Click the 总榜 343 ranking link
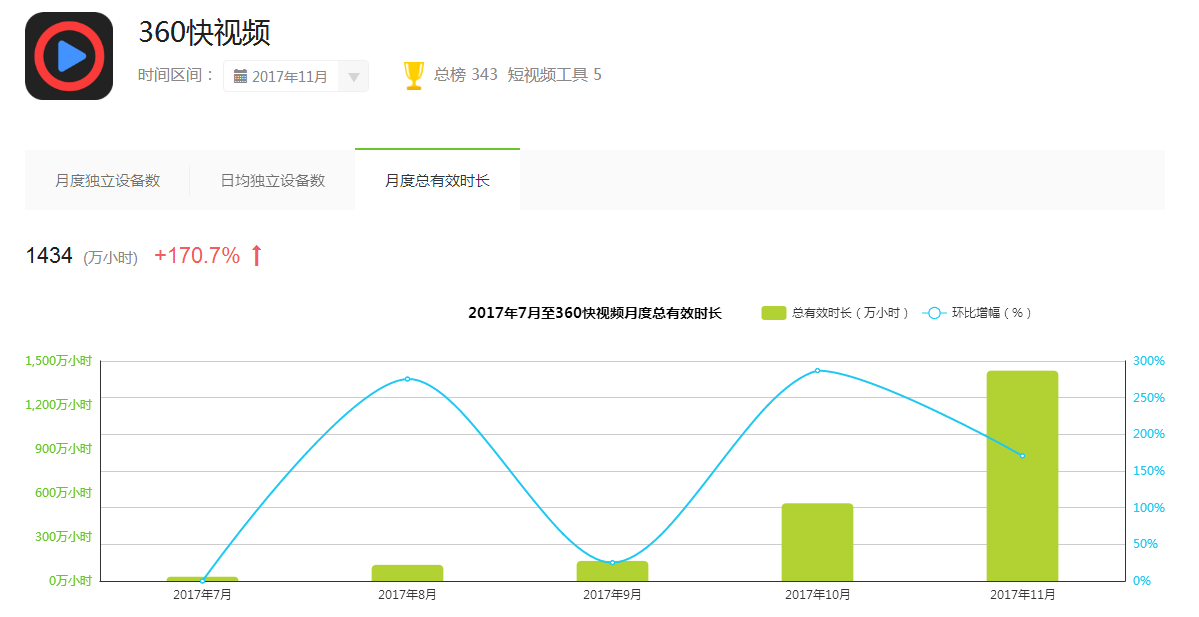The width and height of the screenshot is (1199, 617). click(x=465, y=75)
